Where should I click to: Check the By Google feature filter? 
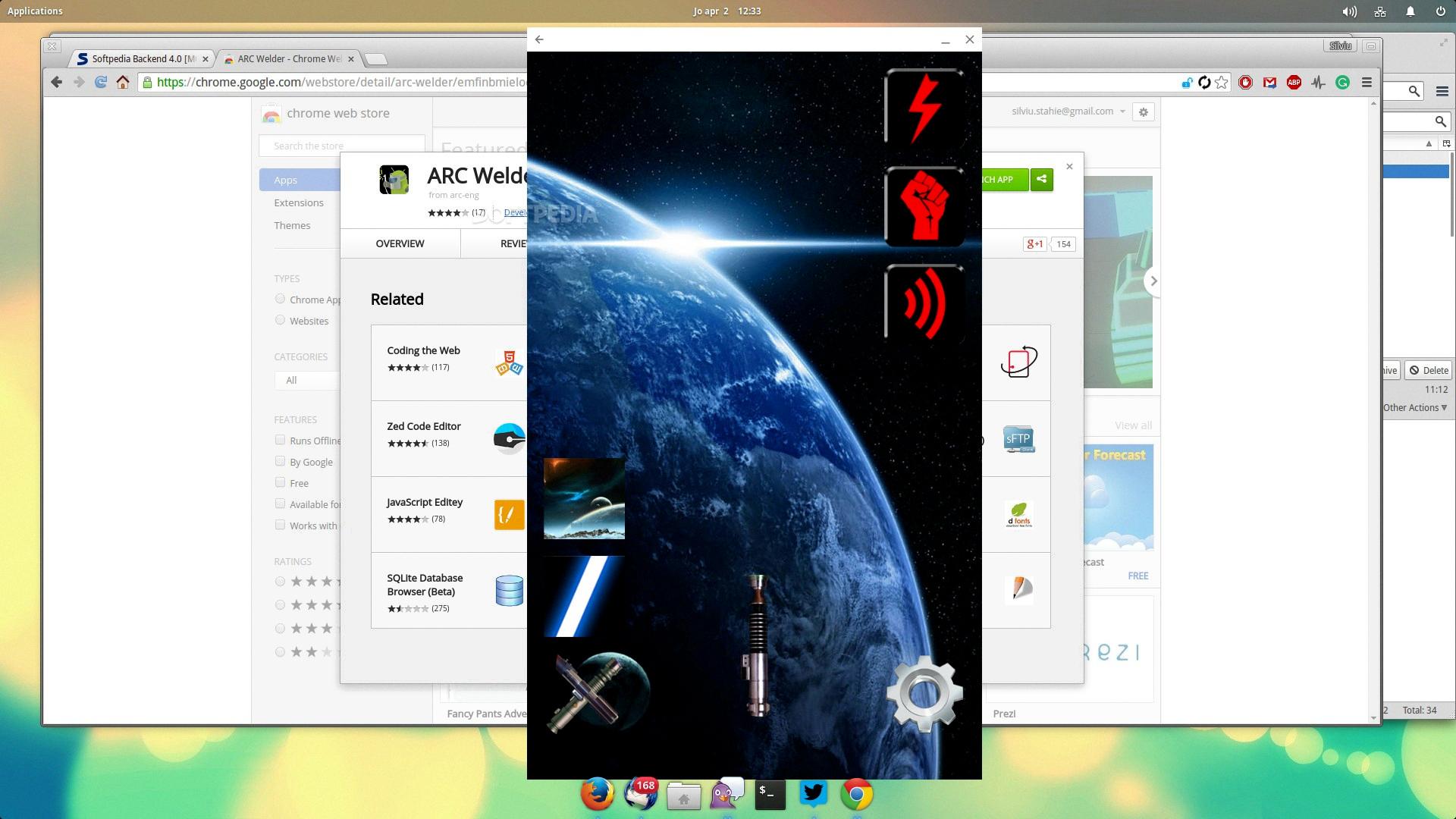point(280,461)
